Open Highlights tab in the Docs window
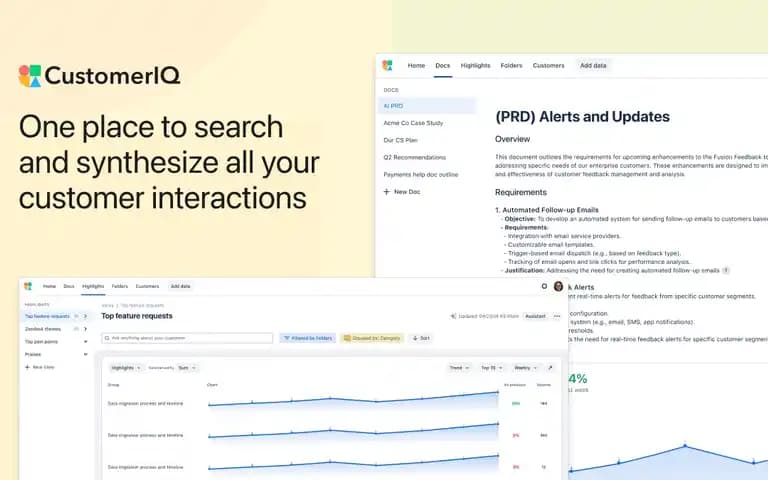 (475, 65)
